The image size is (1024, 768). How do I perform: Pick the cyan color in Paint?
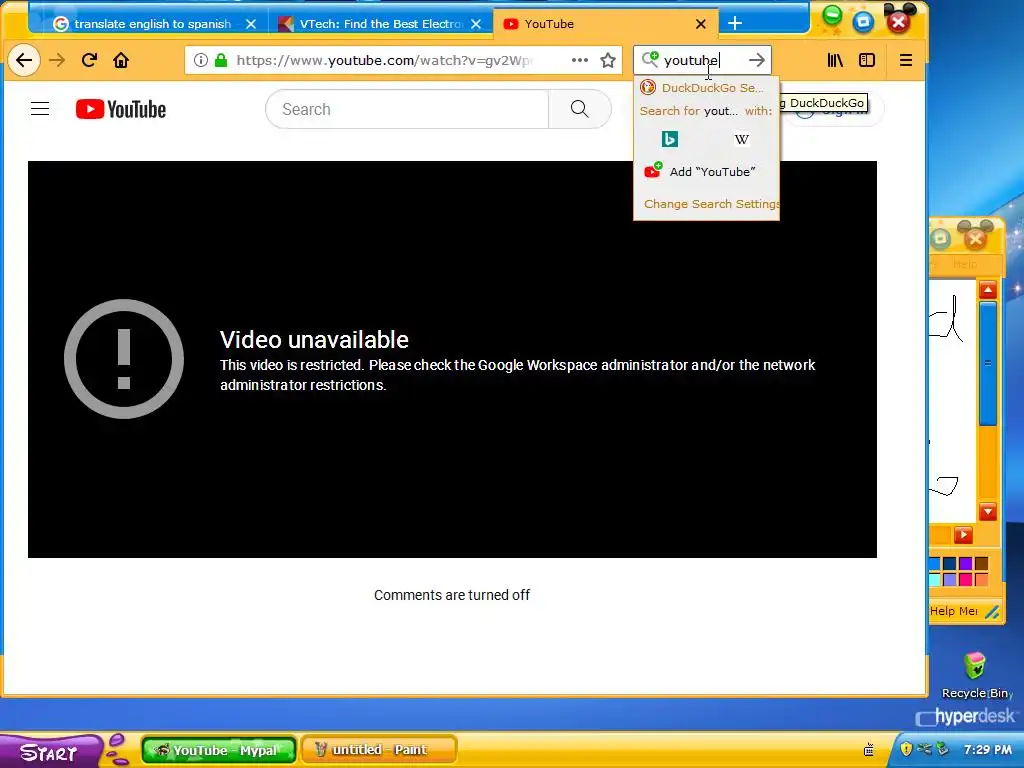point(935,579)
